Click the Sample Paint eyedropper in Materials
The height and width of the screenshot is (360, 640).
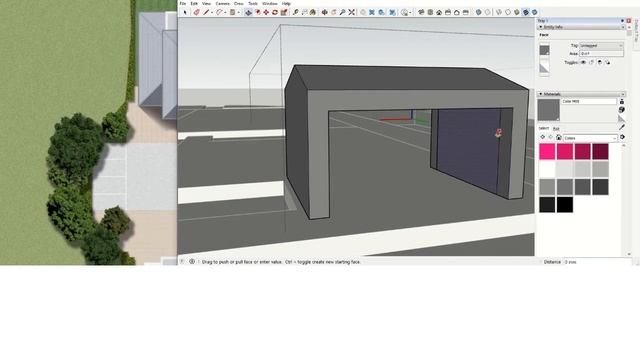click(622, 127)
